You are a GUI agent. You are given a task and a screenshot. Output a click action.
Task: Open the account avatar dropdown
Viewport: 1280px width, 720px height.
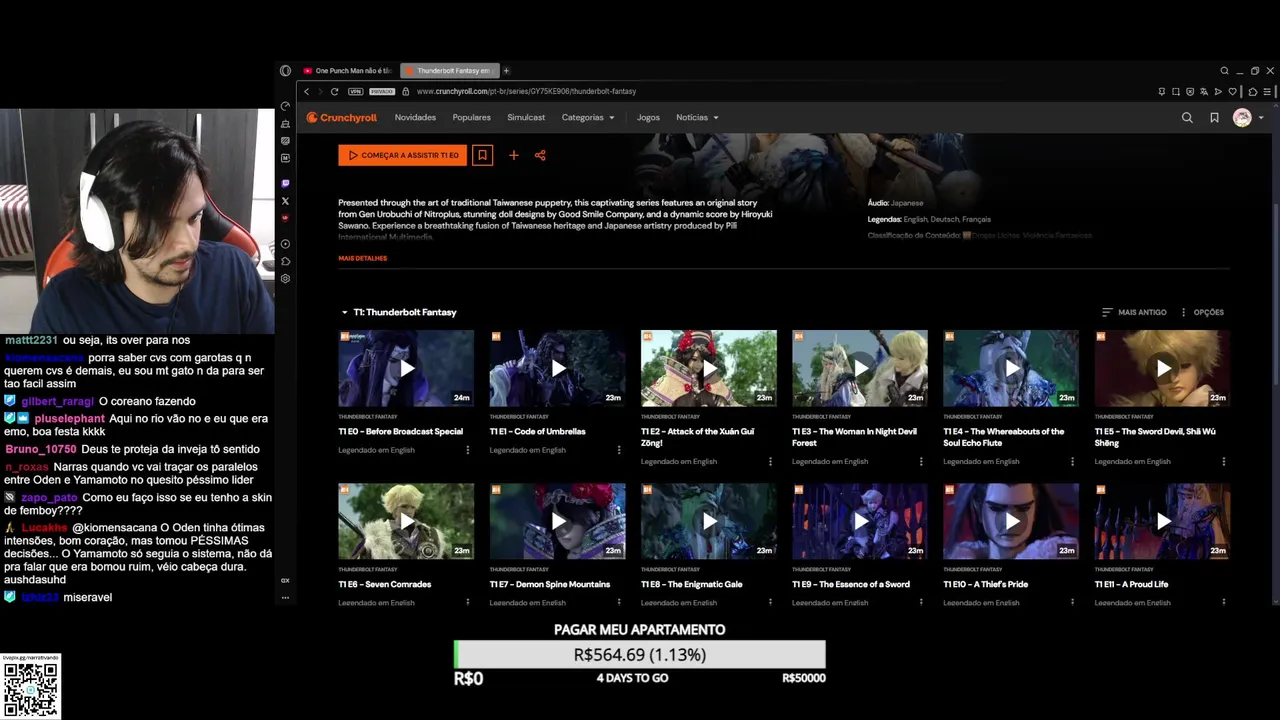pos(1247,118)
